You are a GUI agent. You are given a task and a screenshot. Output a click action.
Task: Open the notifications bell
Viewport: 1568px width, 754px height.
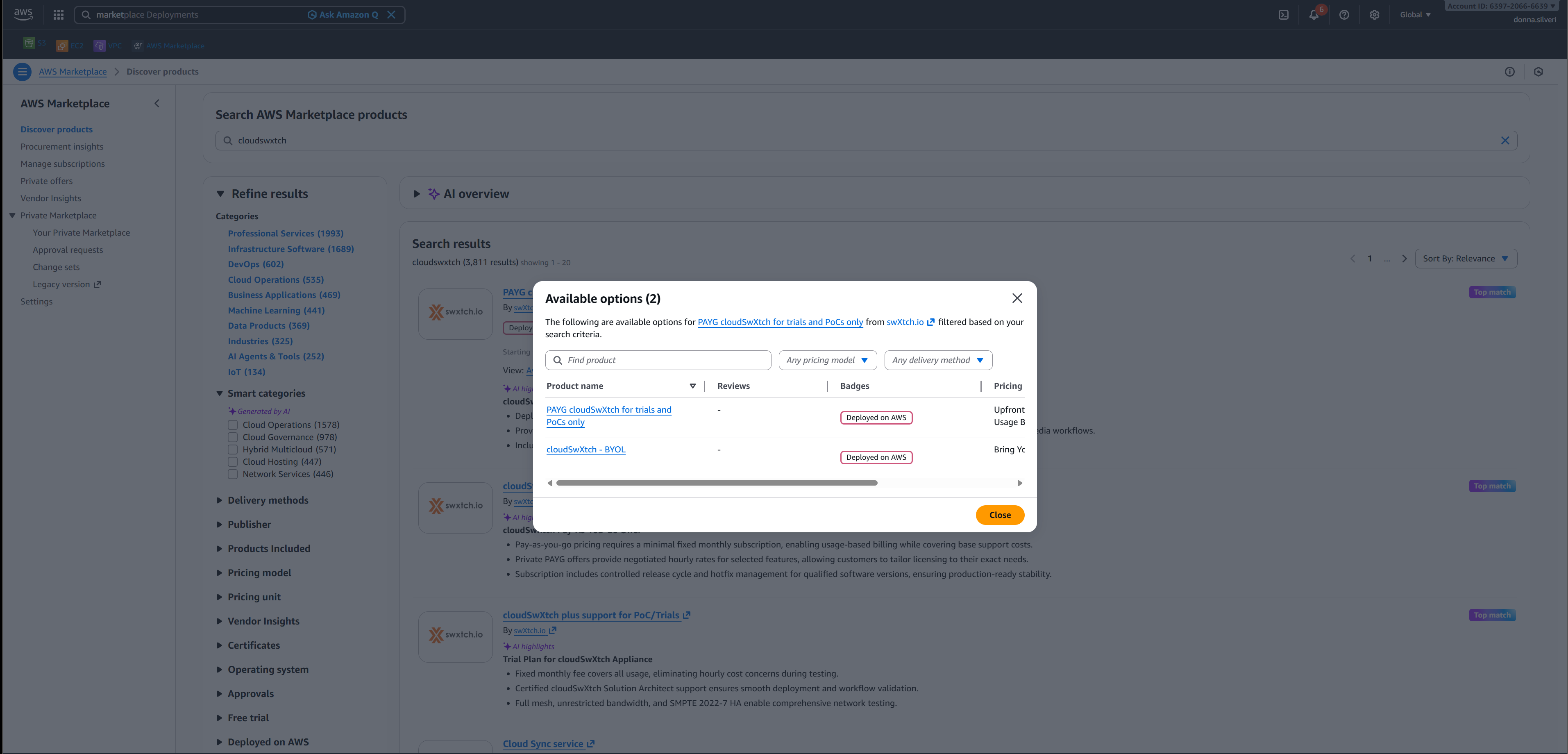click(x=1314, y=15)
